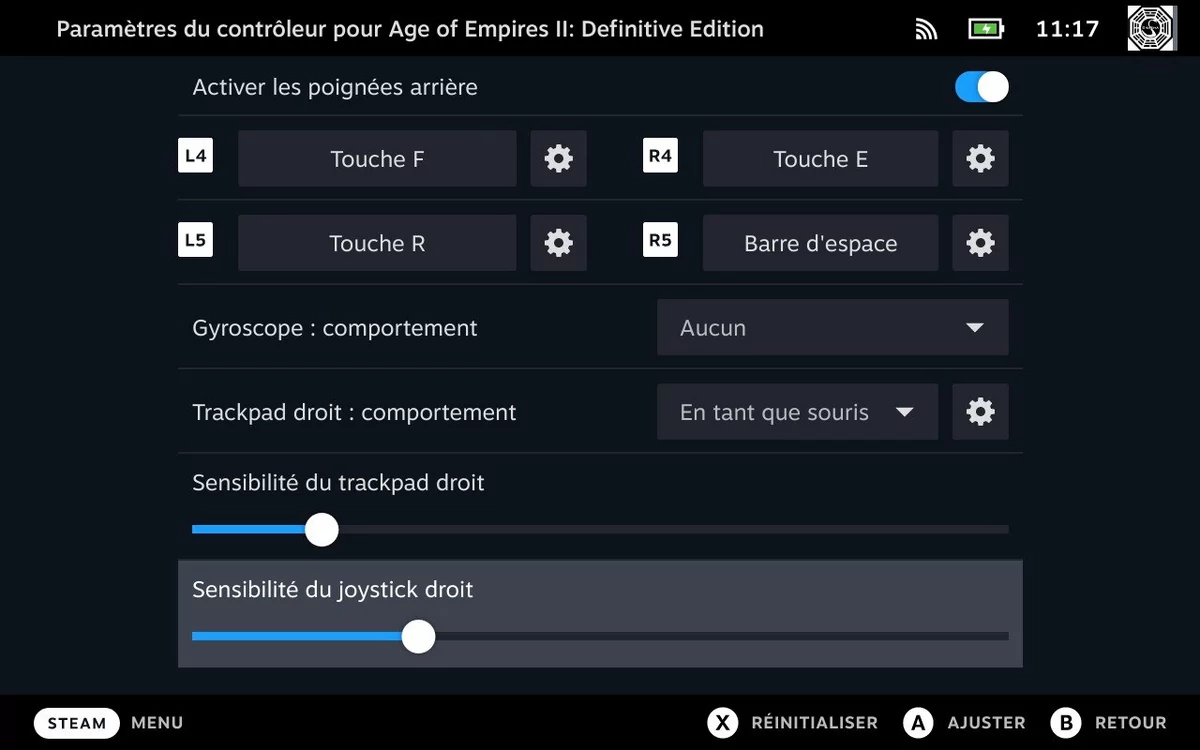This screenshot has width=1200, height=750.
Task: Click the A button glyph
Action: pyautogui.click(x=918, y=723)
